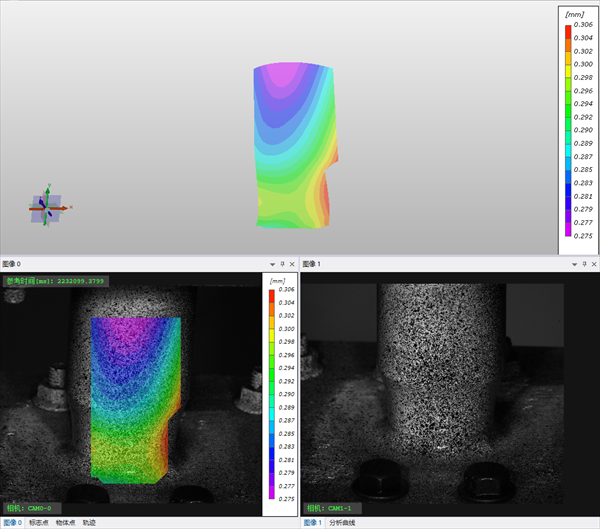This screenshot has height=529, width=600.
Task: Close the 图像 0 panel
Action: (291, 263)
